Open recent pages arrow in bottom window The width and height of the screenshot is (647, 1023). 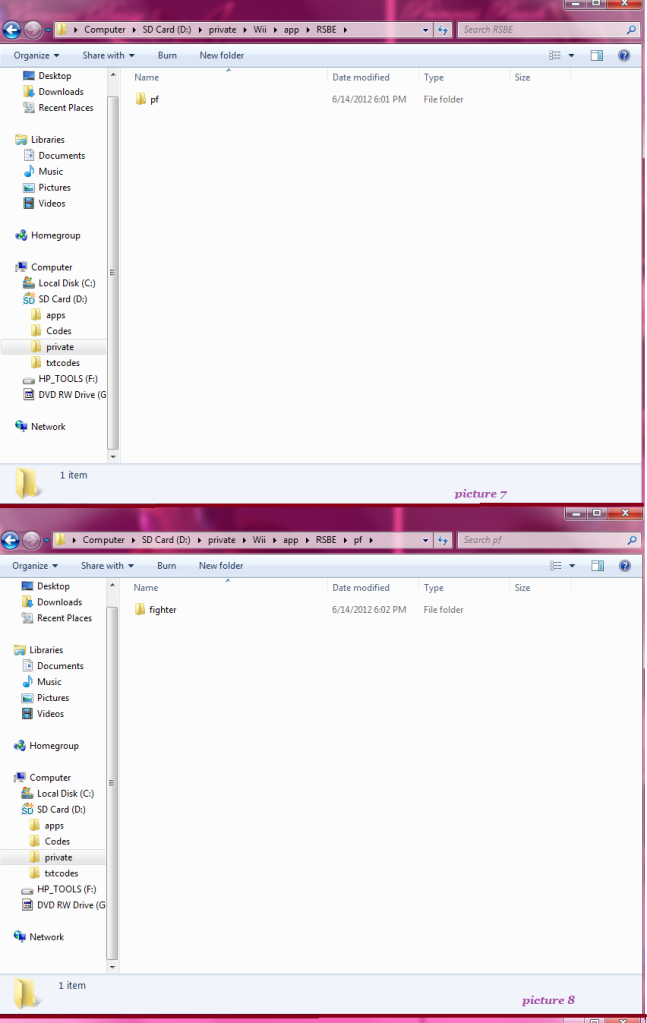(46, 540)
